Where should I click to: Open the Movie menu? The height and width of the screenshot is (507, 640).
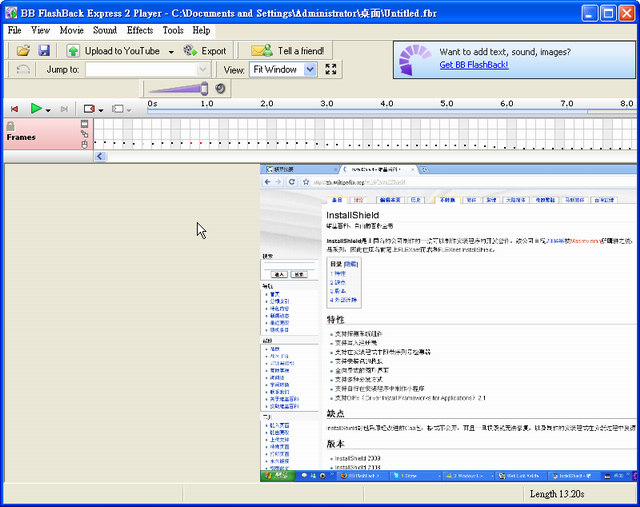click(71, 30)
